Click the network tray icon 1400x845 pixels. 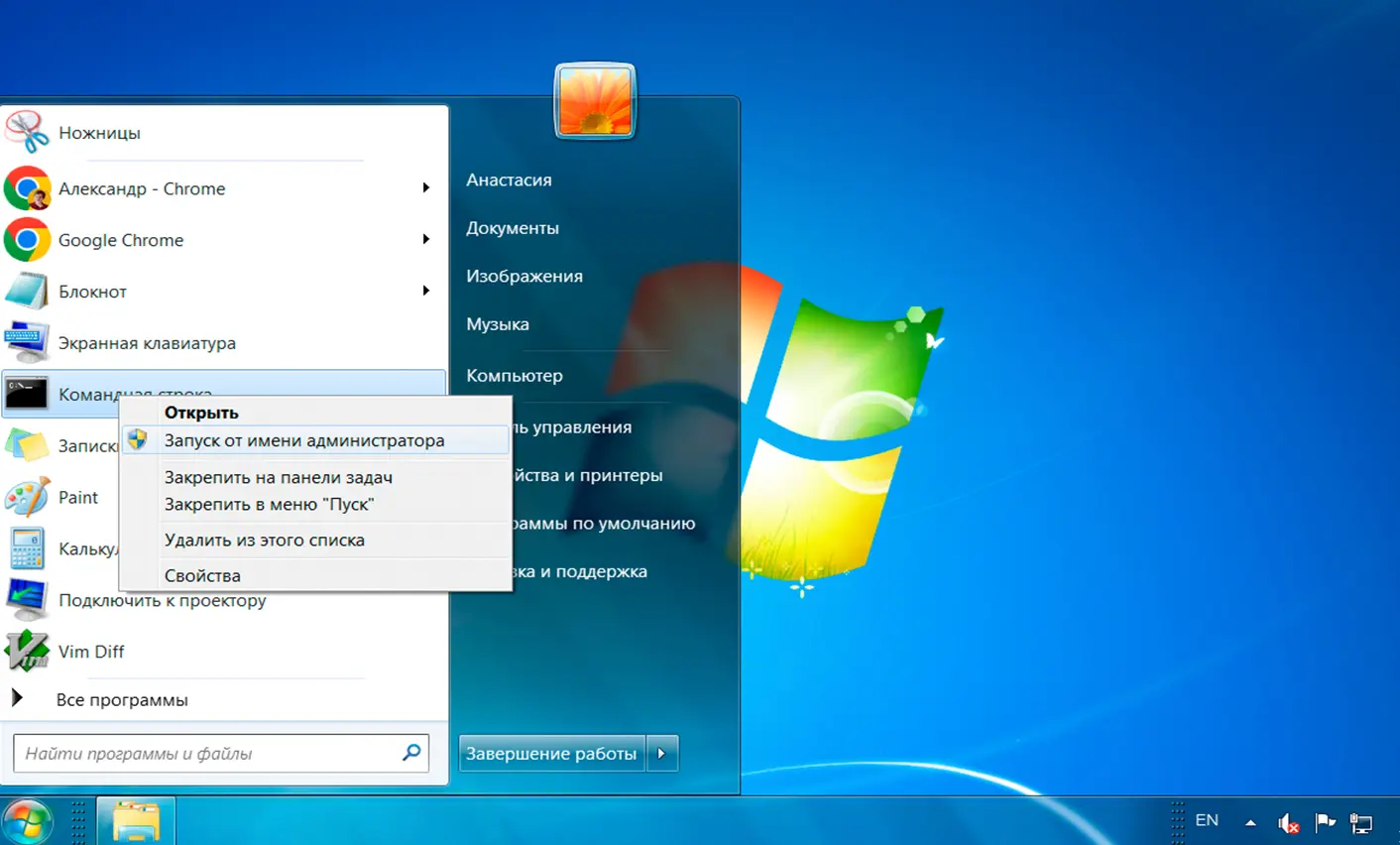pos(1361,822)
